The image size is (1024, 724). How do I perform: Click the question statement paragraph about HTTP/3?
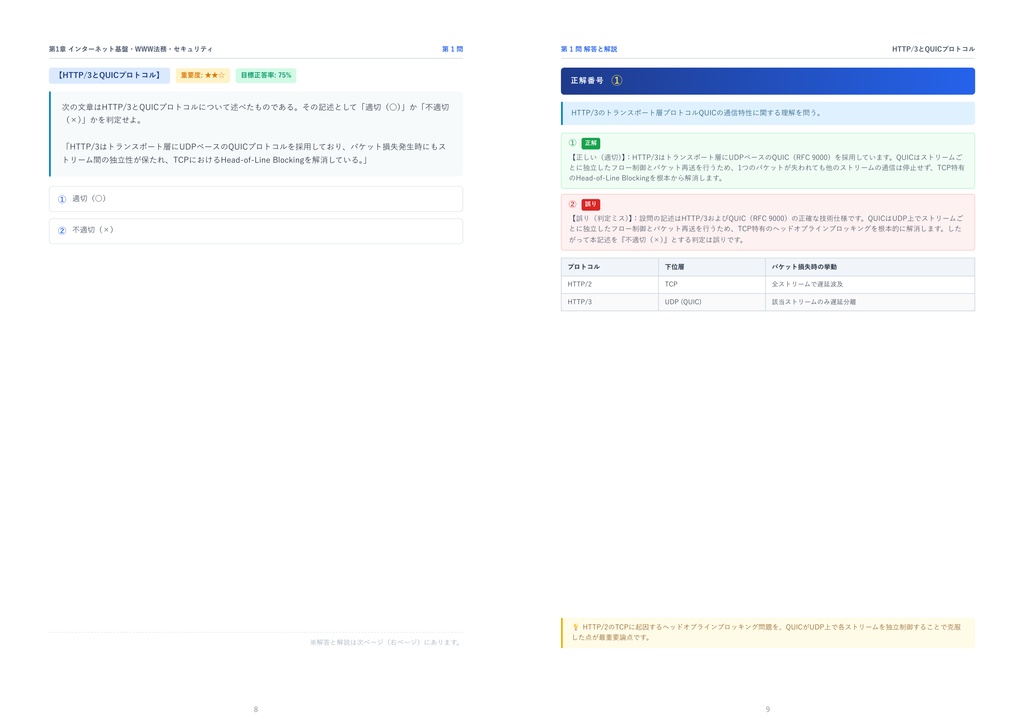(255, 153)
